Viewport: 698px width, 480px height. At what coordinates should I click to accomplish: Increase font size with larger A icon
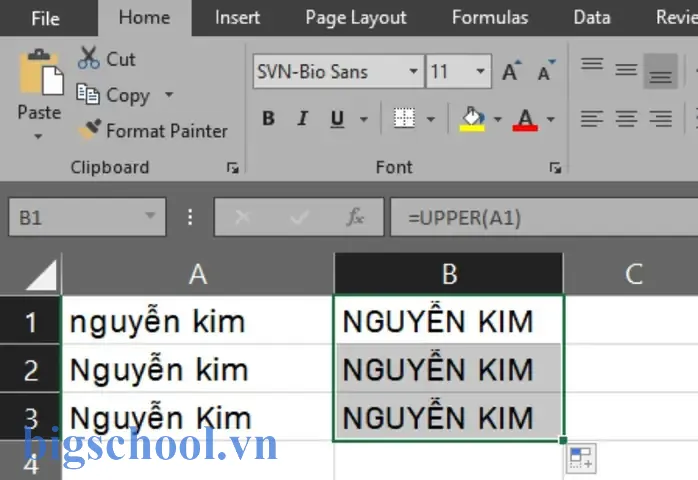(x=511, y=71)
